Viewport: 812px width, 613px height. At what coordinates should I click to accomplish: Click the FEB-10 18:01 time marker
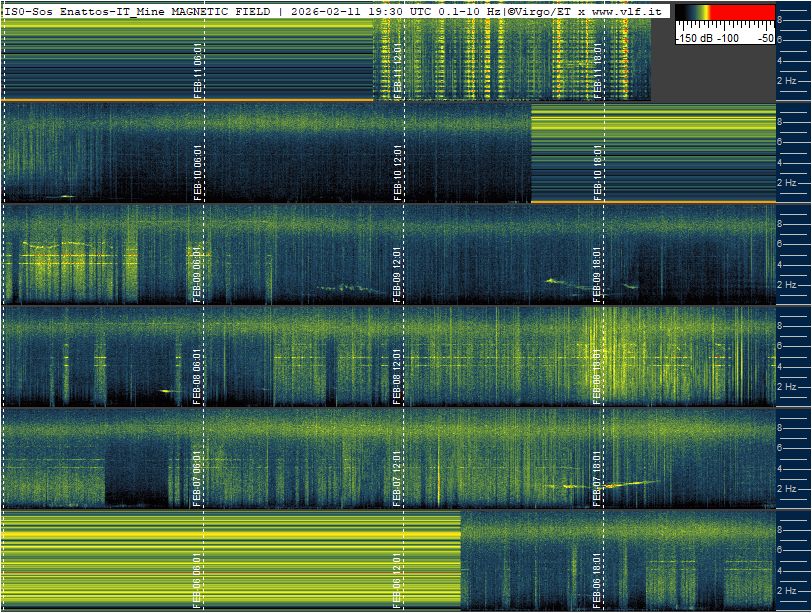point(598,172)
